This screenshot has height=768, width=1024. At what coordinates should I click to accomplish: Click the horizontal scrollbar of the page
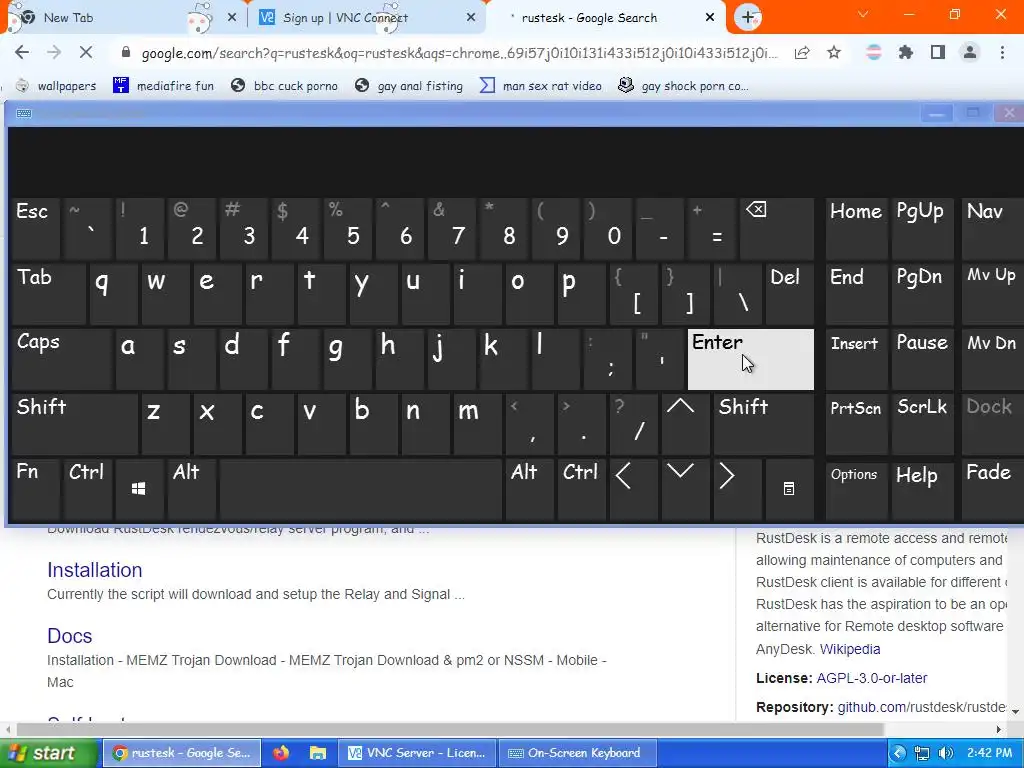(450, 729)
